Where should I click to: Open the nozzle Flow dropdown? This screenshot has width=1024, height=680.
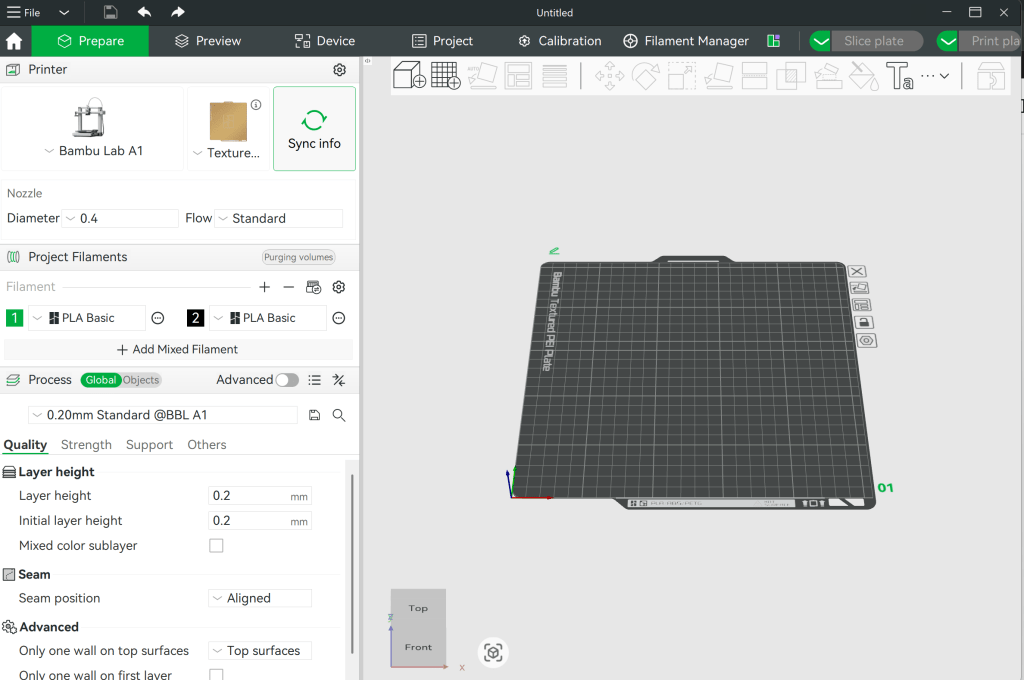click(279, 218)
